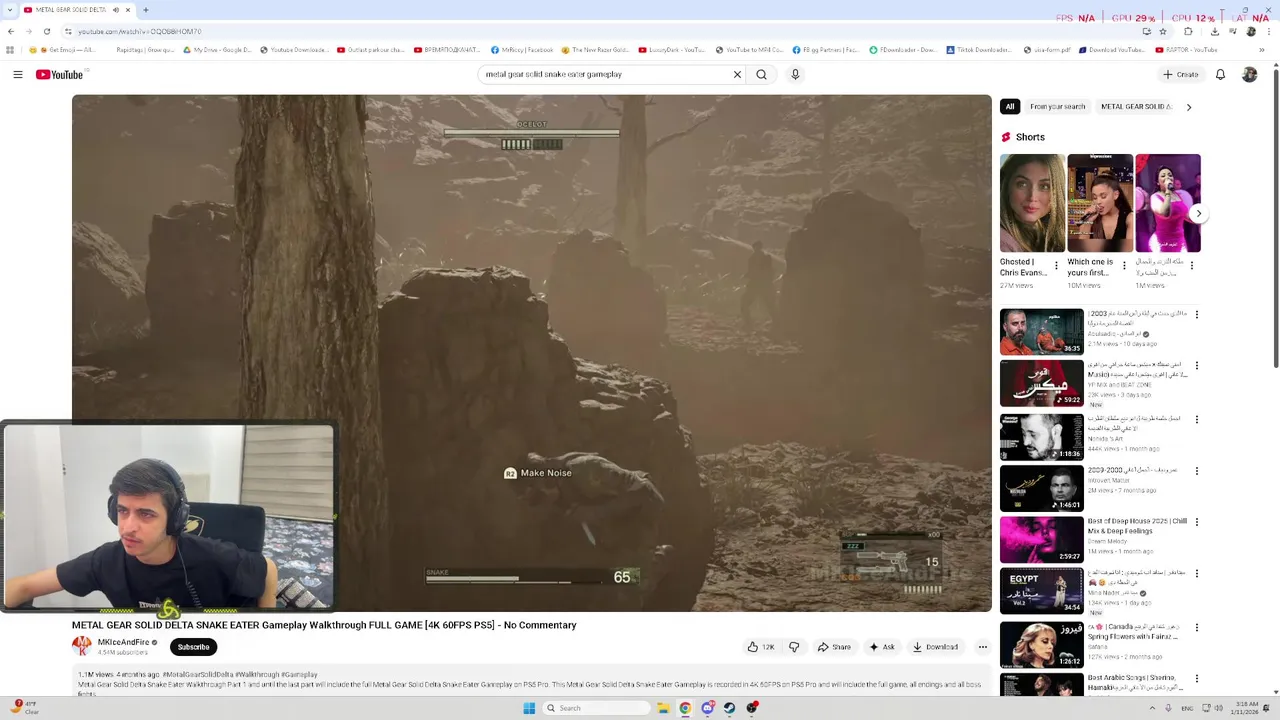Open the My Drive Google bookmark

pyautogui.click(x=217, y=50)
